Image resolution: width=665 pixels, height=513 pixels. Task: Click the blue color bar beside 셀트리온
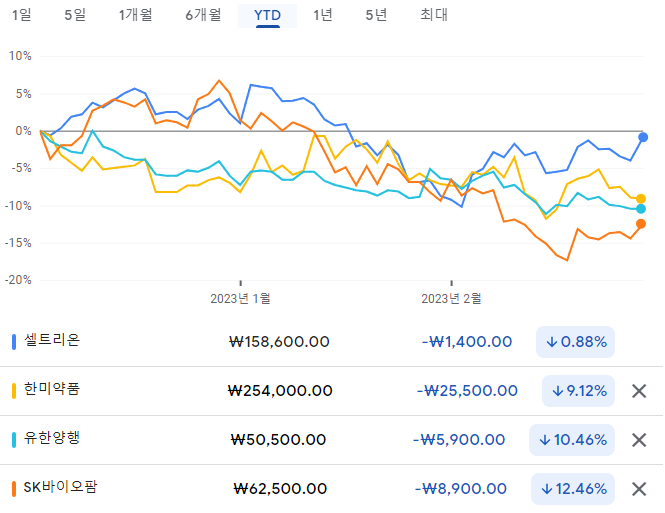tap(14, 342)
